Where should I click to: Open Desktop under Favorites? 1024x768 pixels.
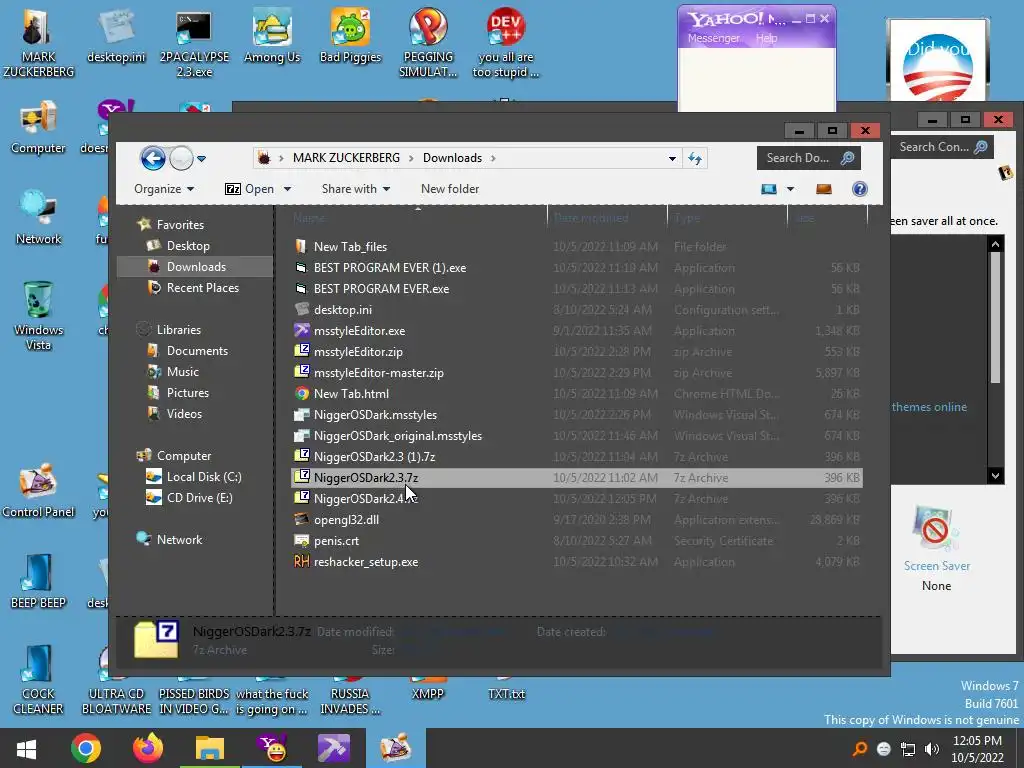188,246
